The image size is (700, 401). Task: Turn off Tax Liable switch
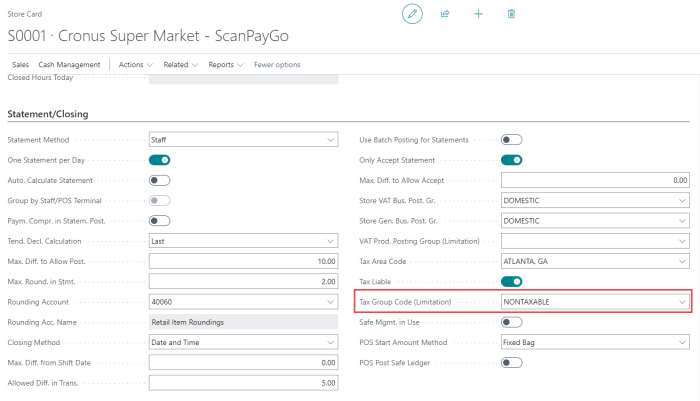(x=512, y=281)
